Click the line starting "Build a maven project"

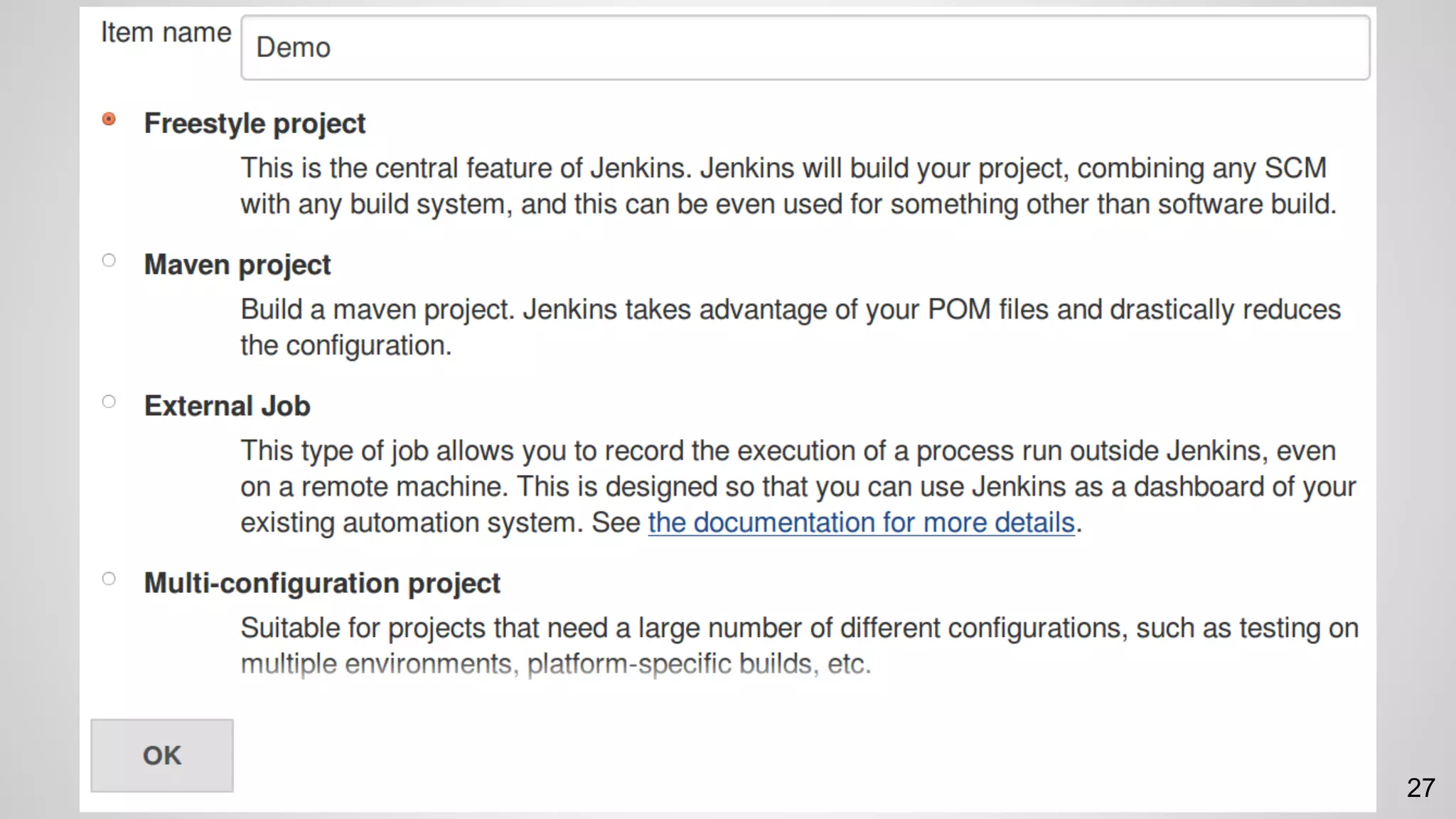(790, 310)
